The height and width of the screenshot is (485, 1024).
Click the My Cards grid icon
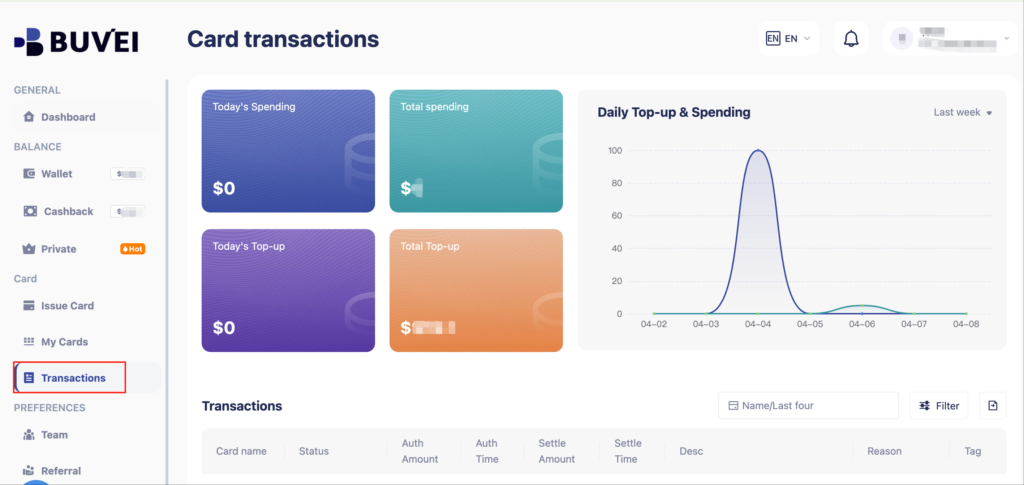point(29,341)
